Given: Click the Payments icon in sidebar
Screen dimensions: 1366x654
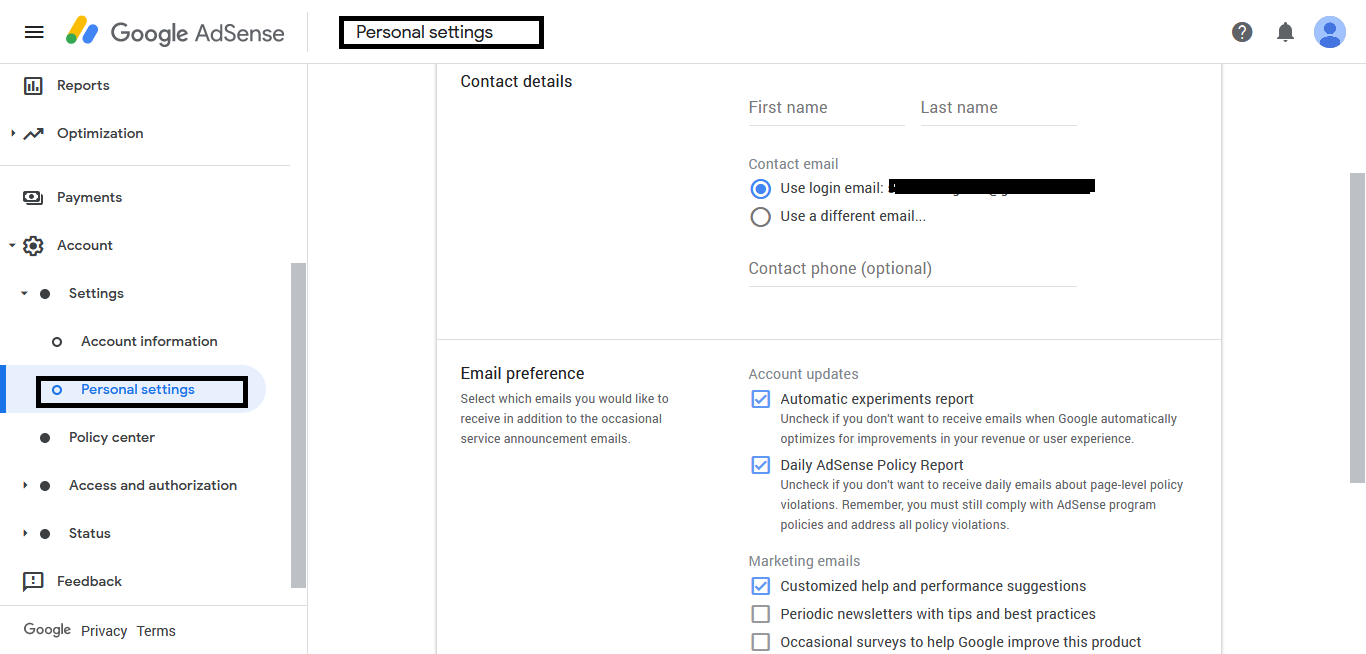Looking at the screenshot, I should tap(33, 198).
